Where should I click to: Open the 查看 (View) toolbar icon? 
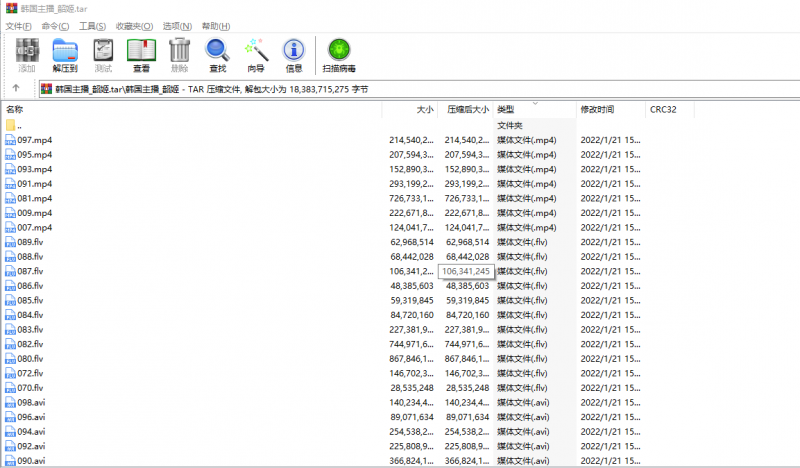pyautogui.click(x=141, y=54)
